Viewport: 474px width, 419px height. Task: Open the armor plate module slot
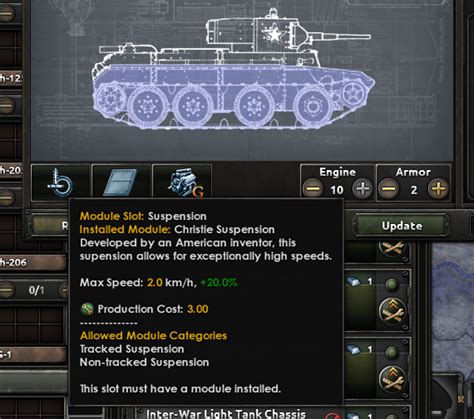point(120,182)
